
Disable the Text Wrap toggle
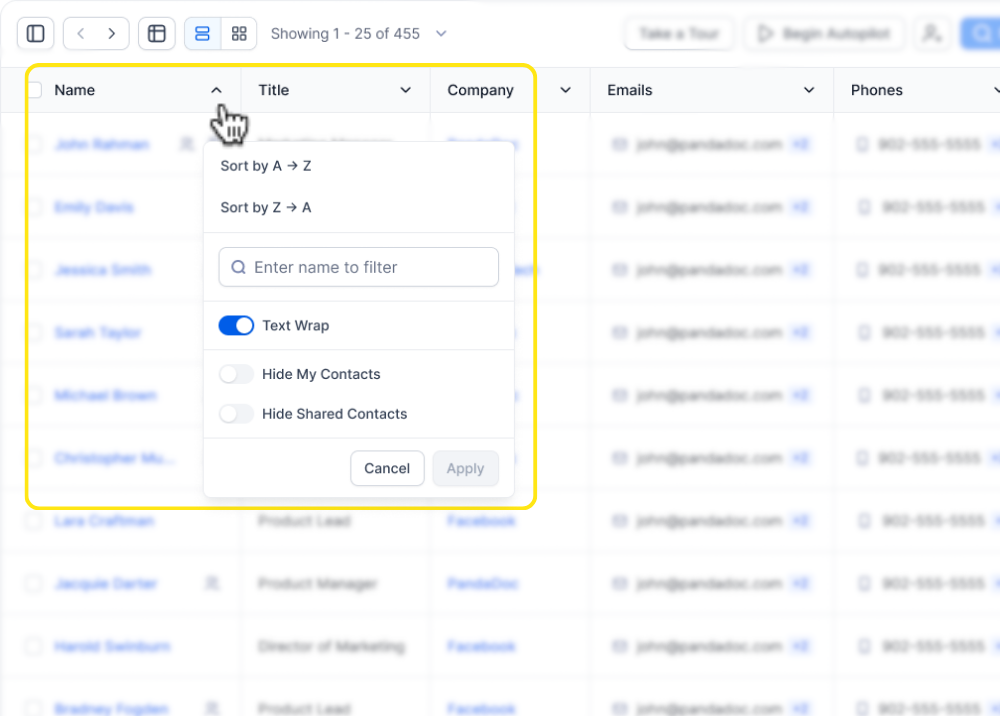pyautogui.click(x=236, y=325)
